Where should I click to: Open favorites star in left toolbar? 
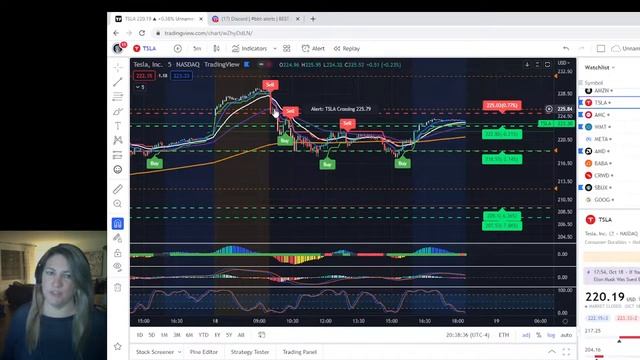point(118,346)
